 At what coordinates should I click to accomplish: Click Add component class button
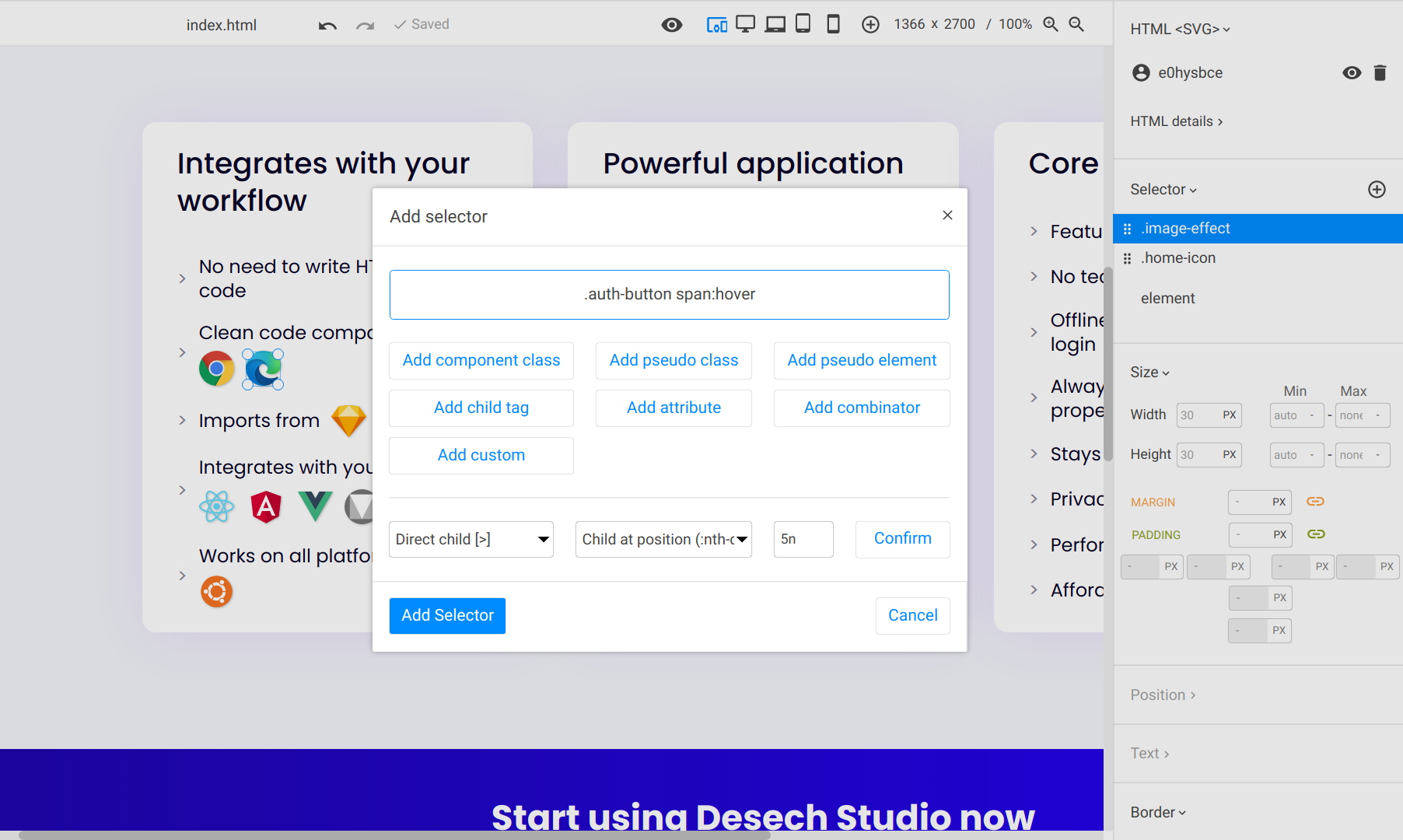tap(481, 361)
